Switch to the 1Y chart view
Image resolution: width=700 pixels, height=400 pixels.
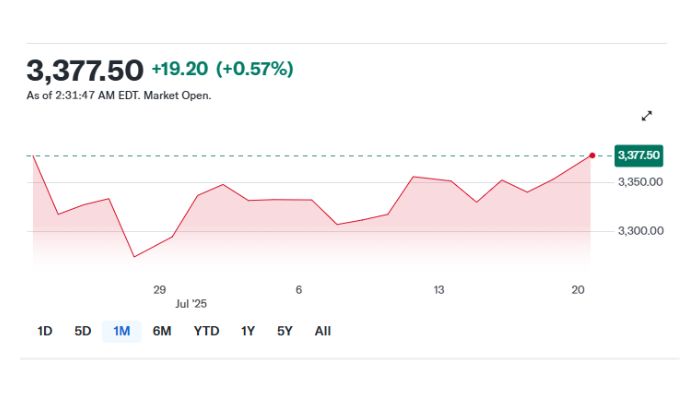coord(248,331)
